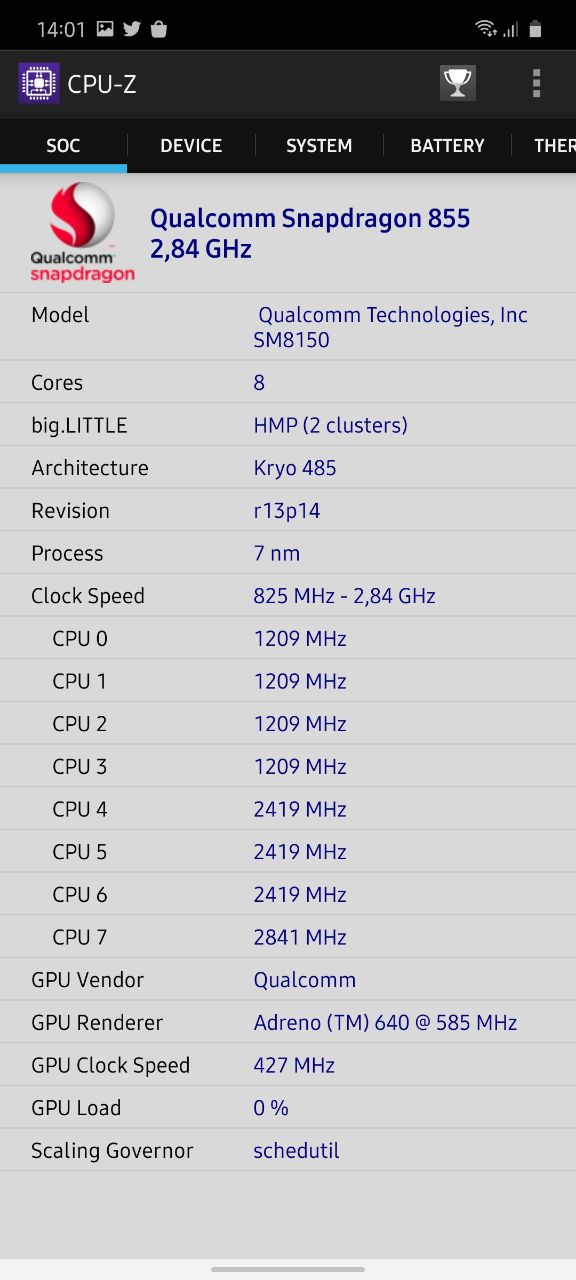This screenshot has height=1280, width=576.
Task: Tap the shopping bag notification icon
Action: [159, 27]
